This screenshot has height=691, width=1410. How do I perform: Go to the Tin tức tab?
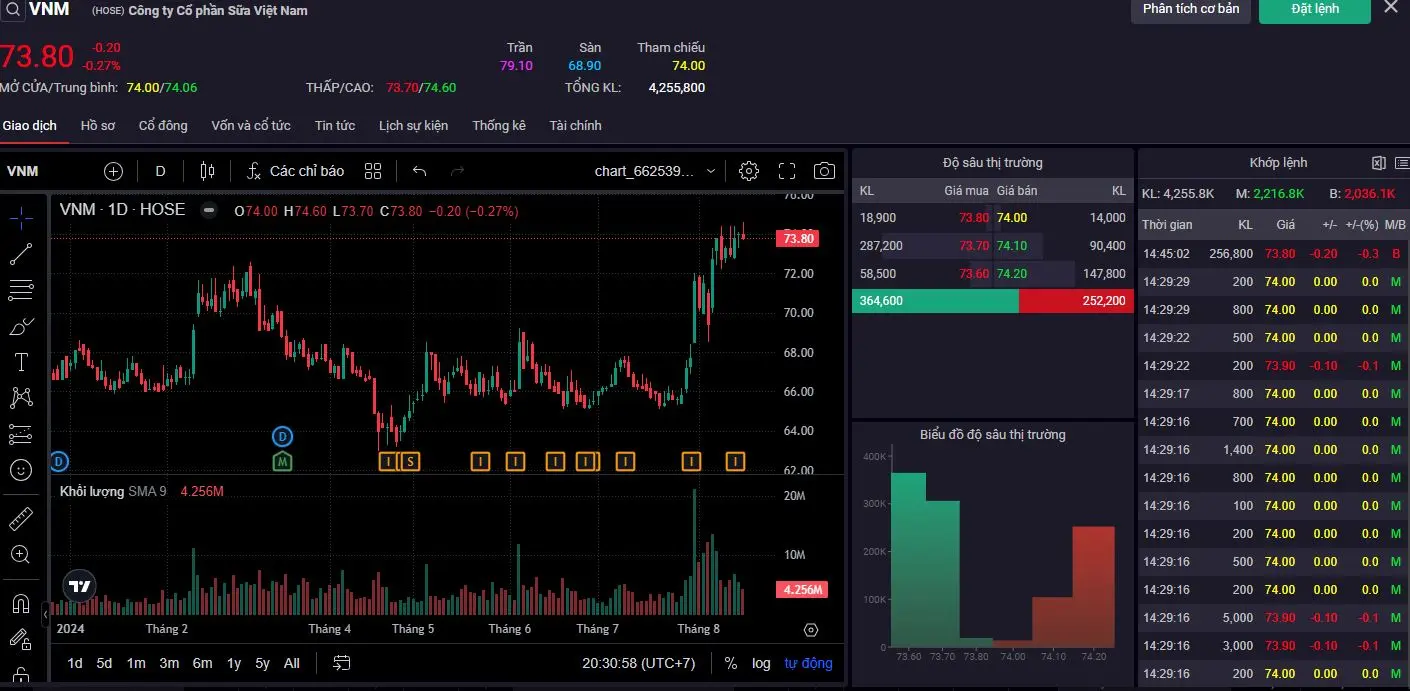[x=335, y=126]
